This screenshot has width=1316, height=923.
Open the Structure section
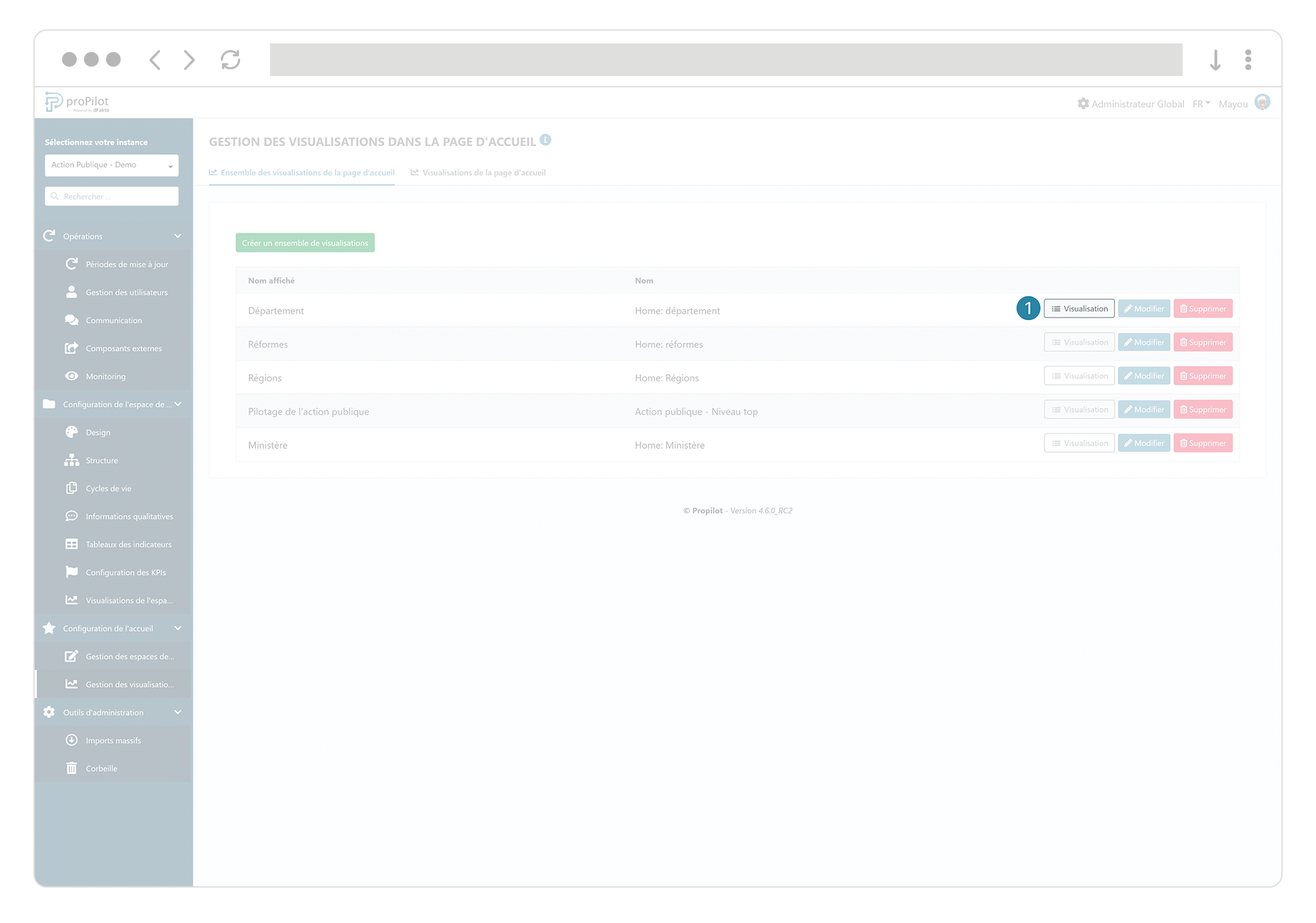101,460
